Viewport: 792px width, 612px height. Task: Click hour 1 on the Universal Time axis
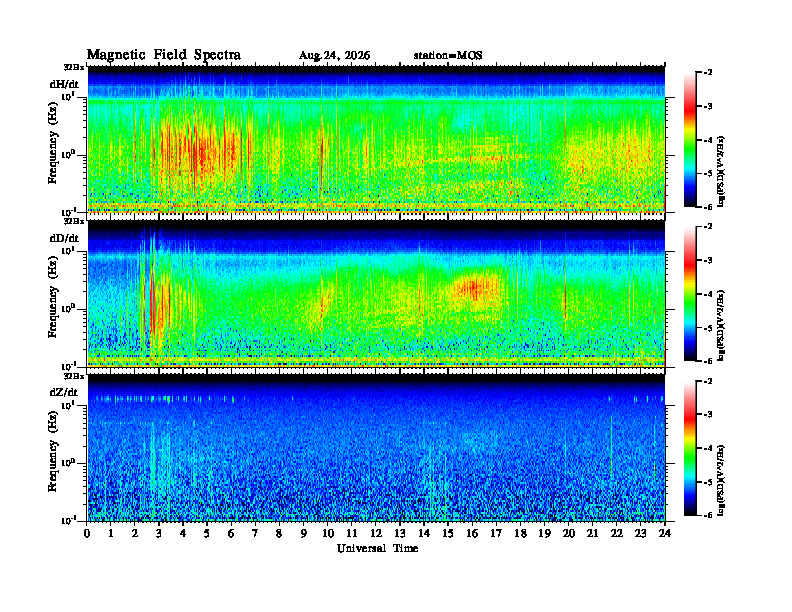pos(111,534)
